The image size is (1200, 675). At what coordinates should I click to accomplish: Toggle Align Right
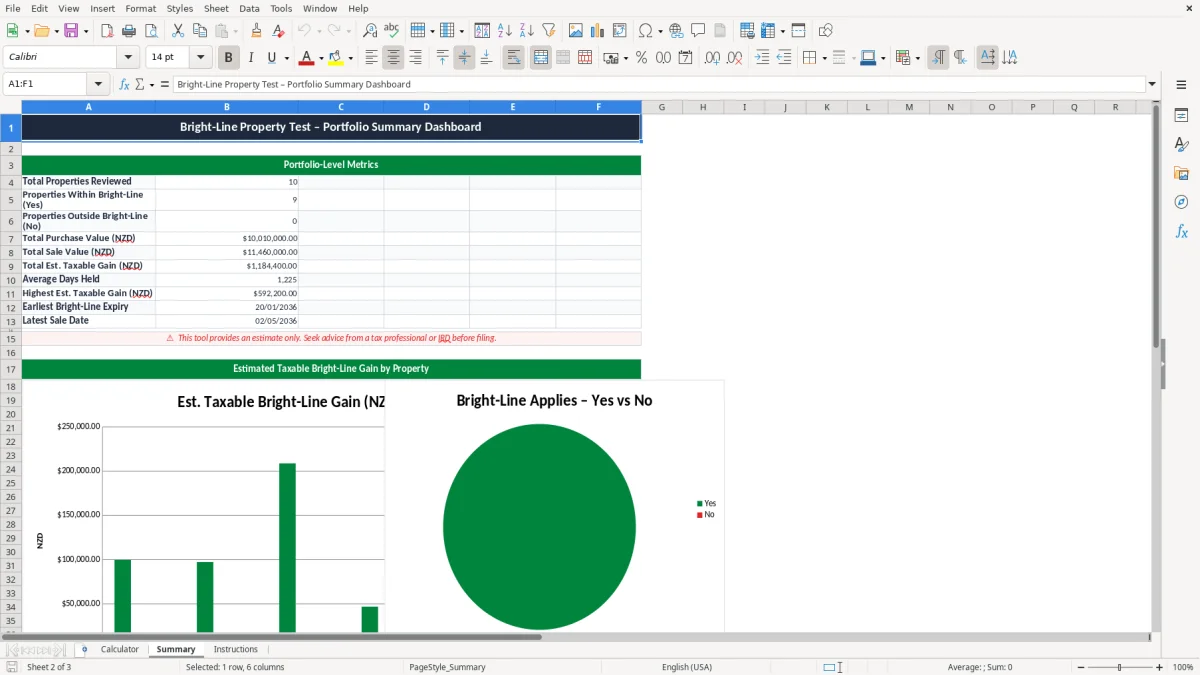(x=415, y=58)
